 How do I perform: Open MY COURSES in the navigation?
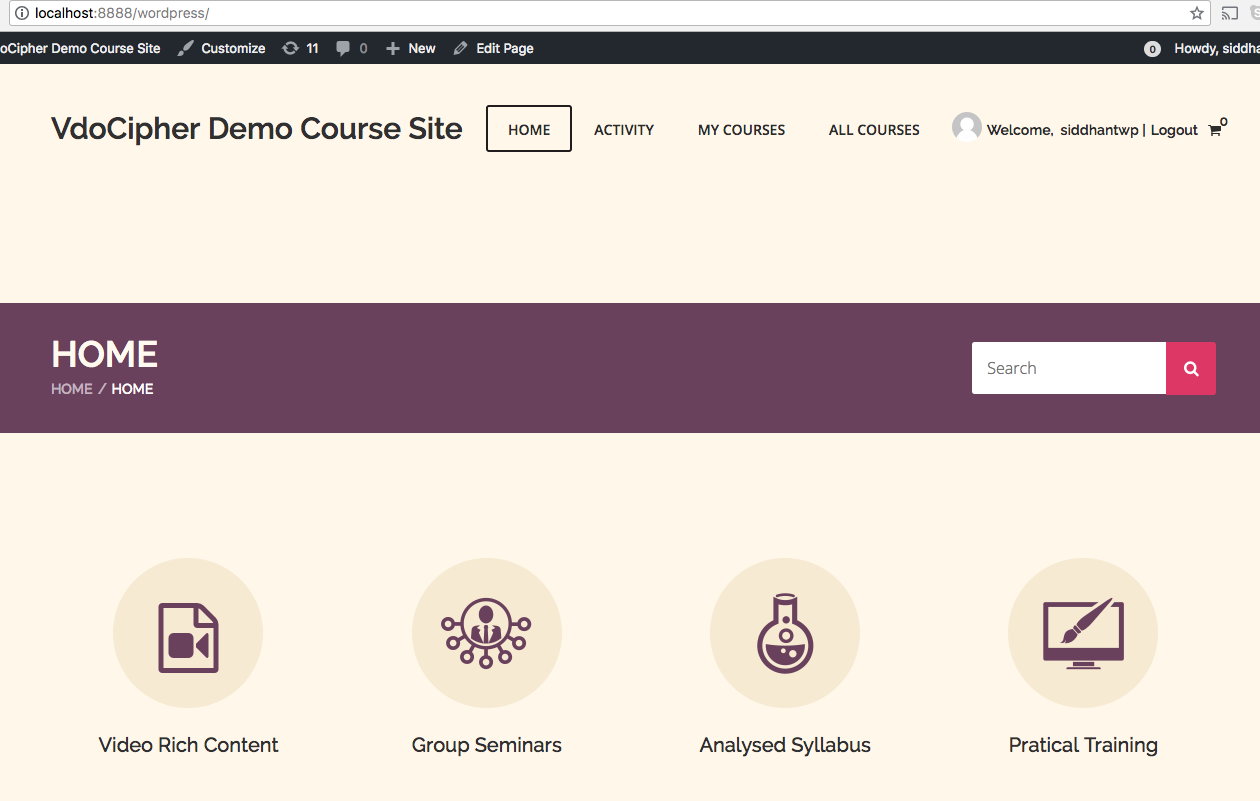pos(741,130)
